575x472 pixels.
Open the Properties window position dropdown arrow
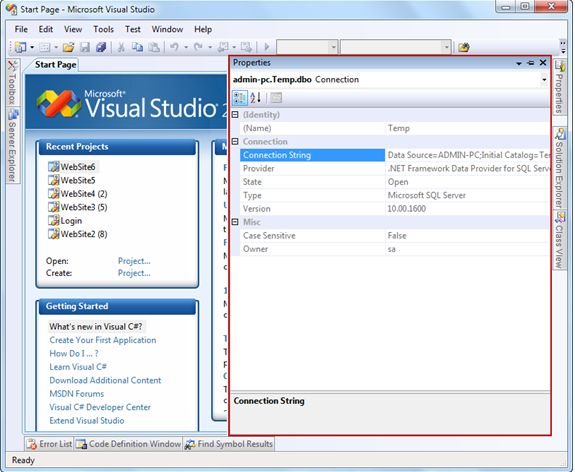pos(519,63)
